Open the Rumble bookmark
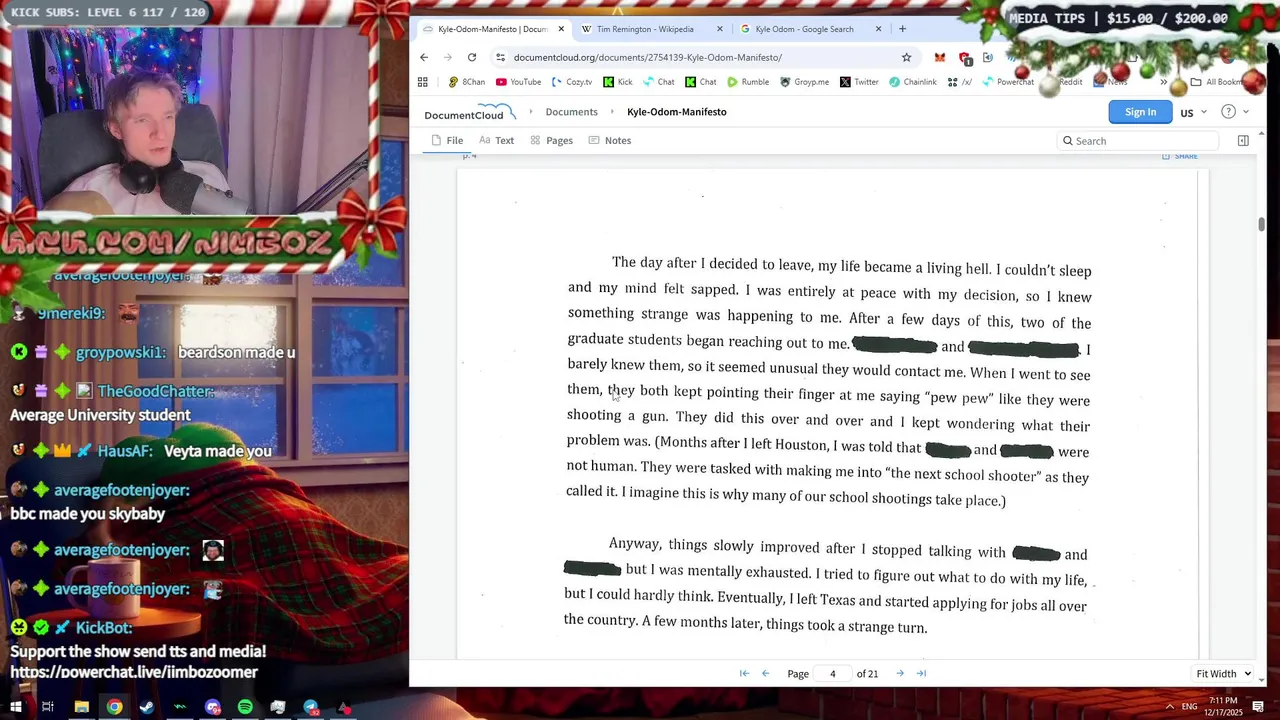Image resolution: width=1280 pixels, height=720 pixels. pos(748,82)
